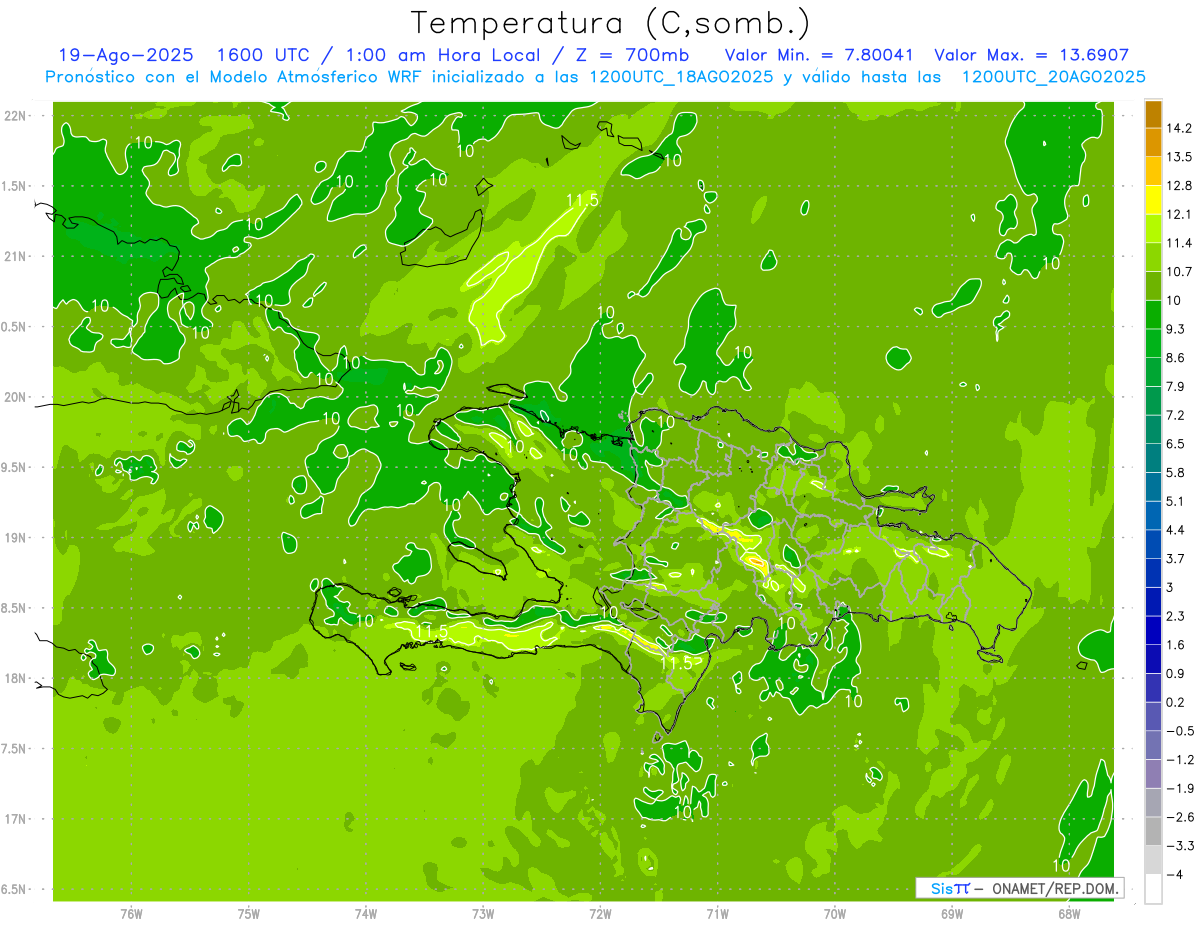
Task: Click the validity stamp "1200UTC_20AGO2025"
Action: coord(1054,77)
